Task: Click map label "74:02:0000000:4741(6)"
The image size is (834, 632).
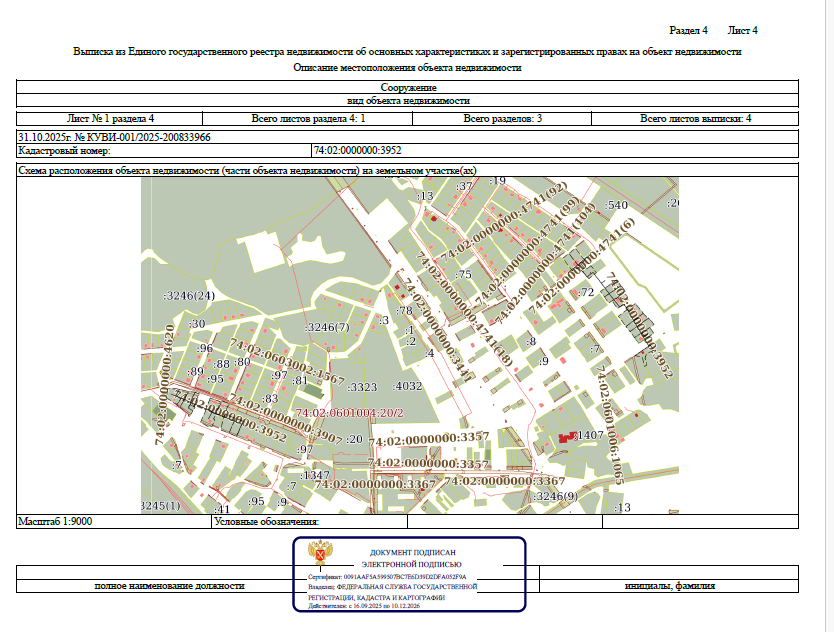Action: 581,265
